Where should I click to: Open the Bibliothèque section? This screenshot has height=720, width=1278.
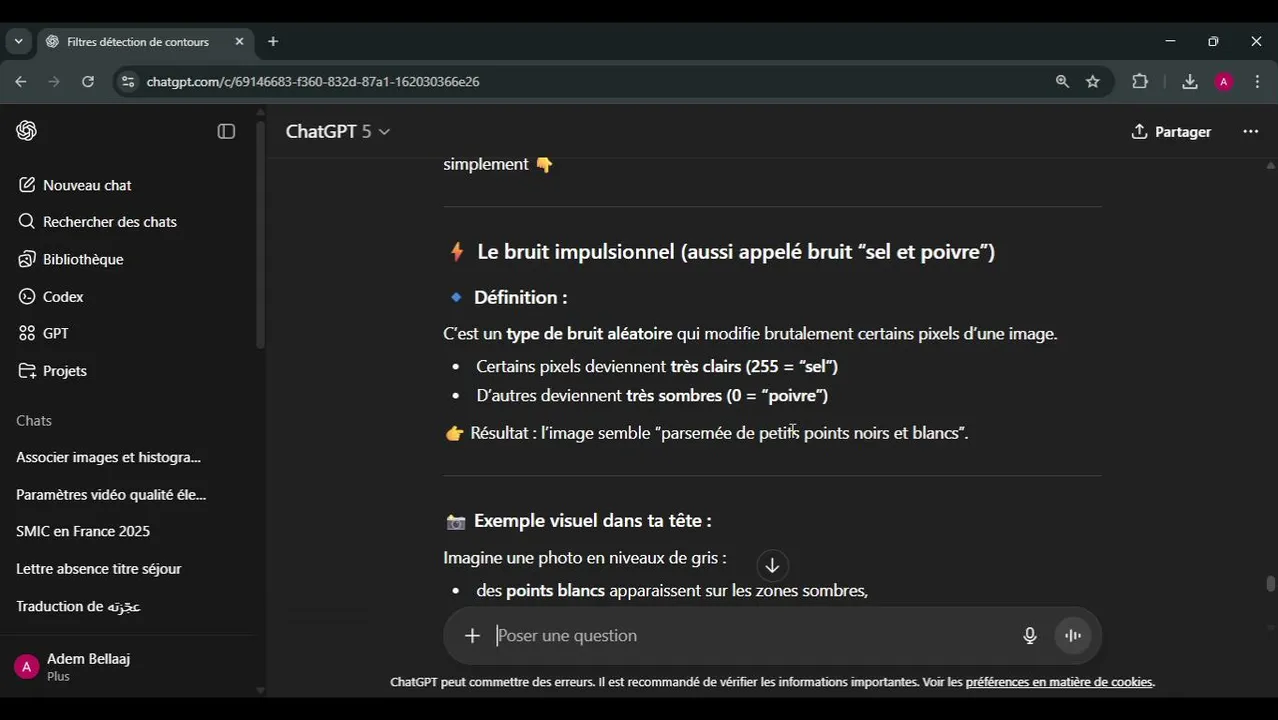[x=70, y=259]
